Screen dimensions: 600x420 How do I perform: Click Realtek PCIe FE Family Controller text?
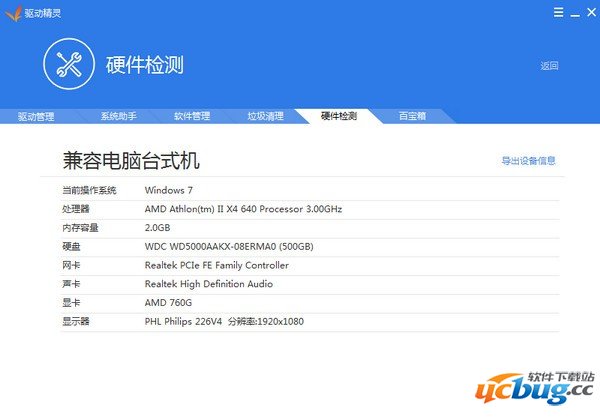point(217,265)
